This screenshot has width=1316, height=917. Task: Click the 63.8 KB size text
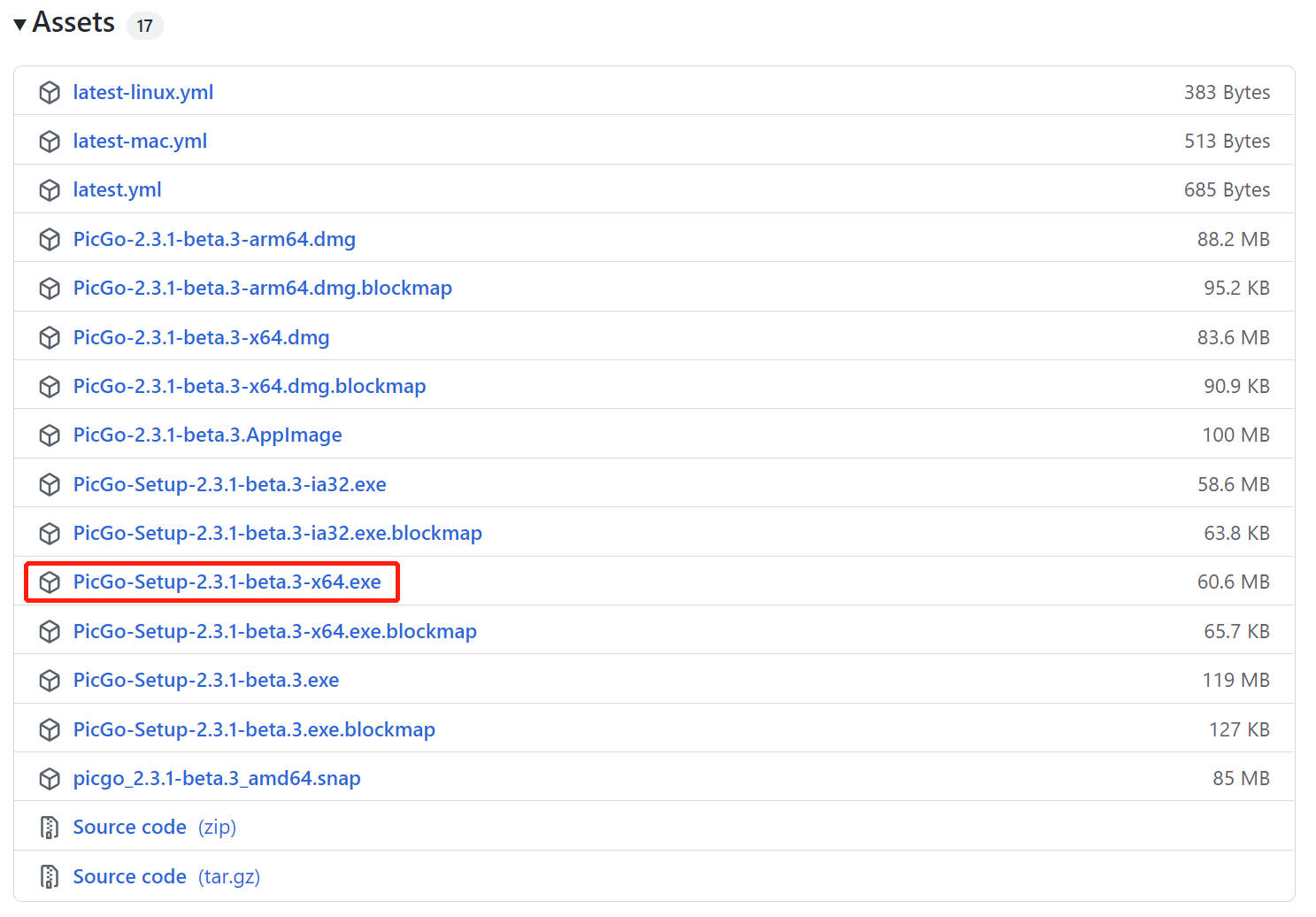tap(1236, 534)
